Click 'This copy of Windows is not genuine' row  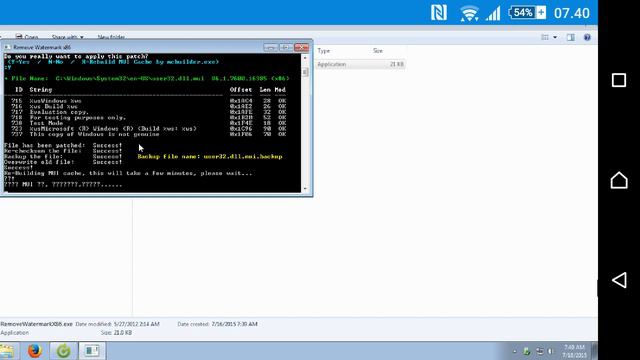point(149,134)
